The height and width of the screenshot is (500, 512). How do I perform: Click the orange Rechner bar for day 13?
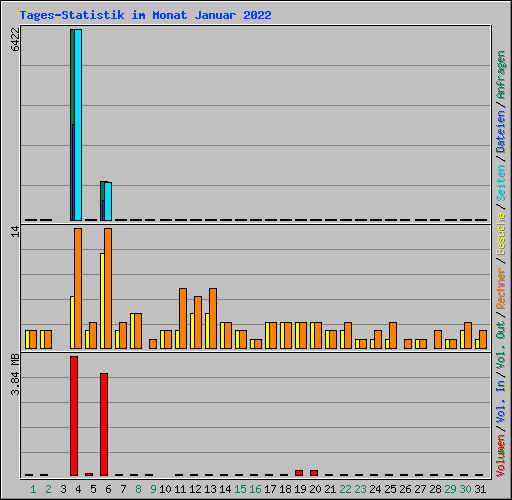(213, 319)
